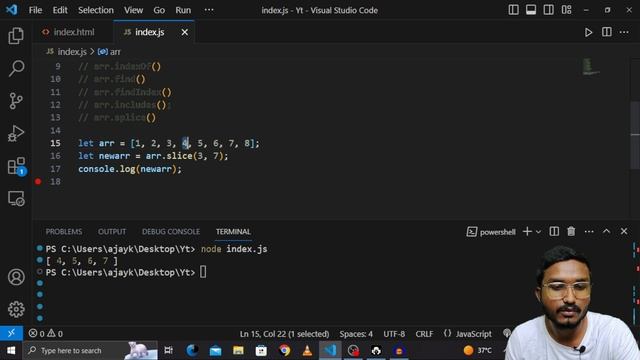Open the Mail app from the taskbar

215,350
